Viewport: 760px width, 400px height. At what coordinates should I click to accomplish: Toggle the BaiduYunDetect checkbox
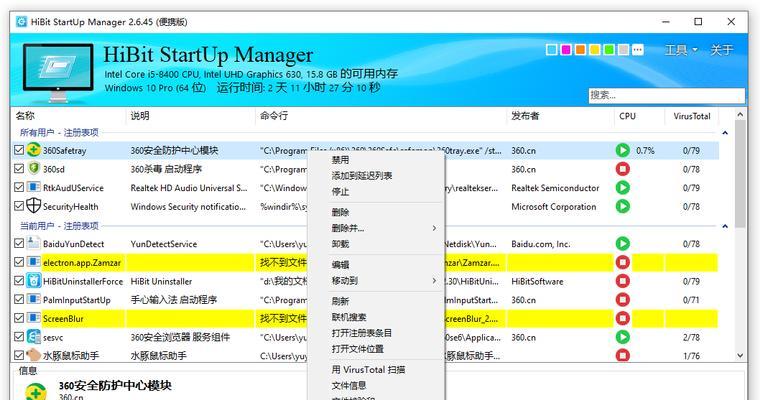19,243
